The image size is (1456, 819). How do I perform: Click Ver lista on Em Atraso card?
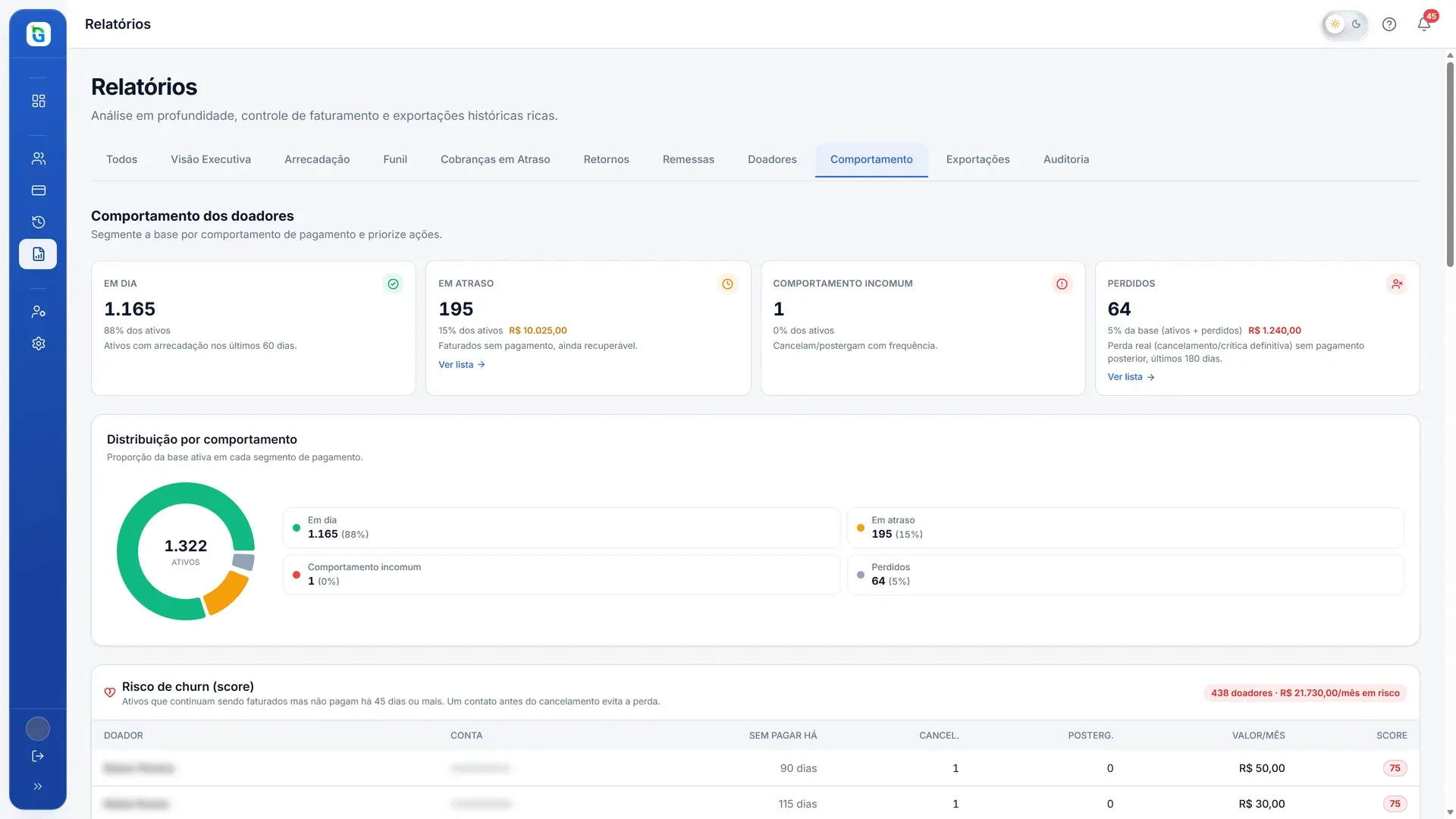[462, 365]
